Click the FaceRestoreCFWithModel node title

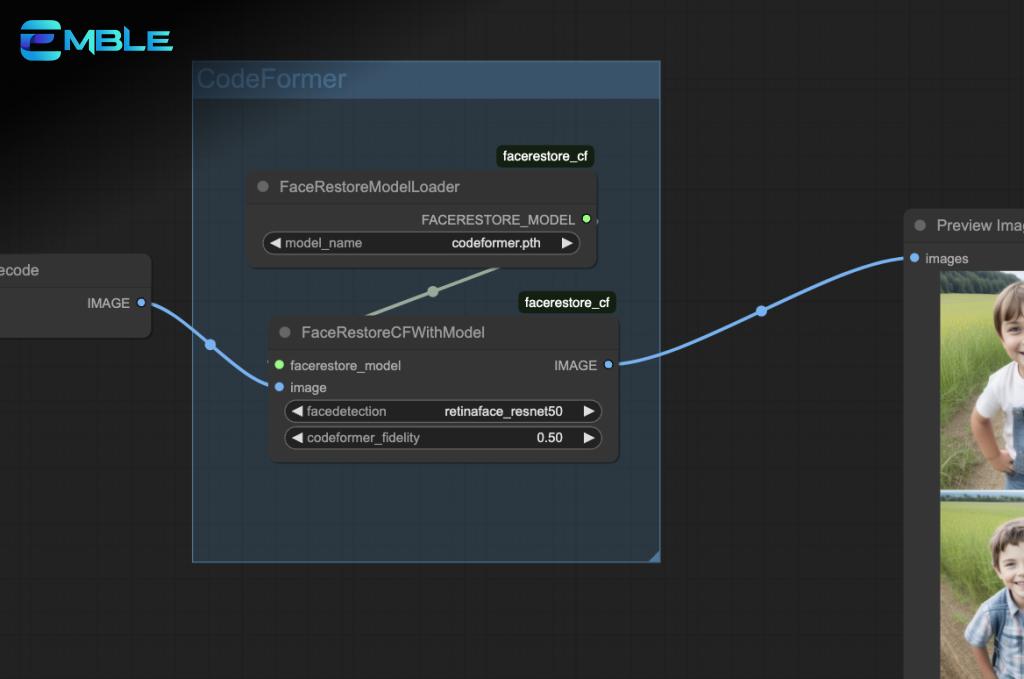pyautogui.click(x=392, y=332)
